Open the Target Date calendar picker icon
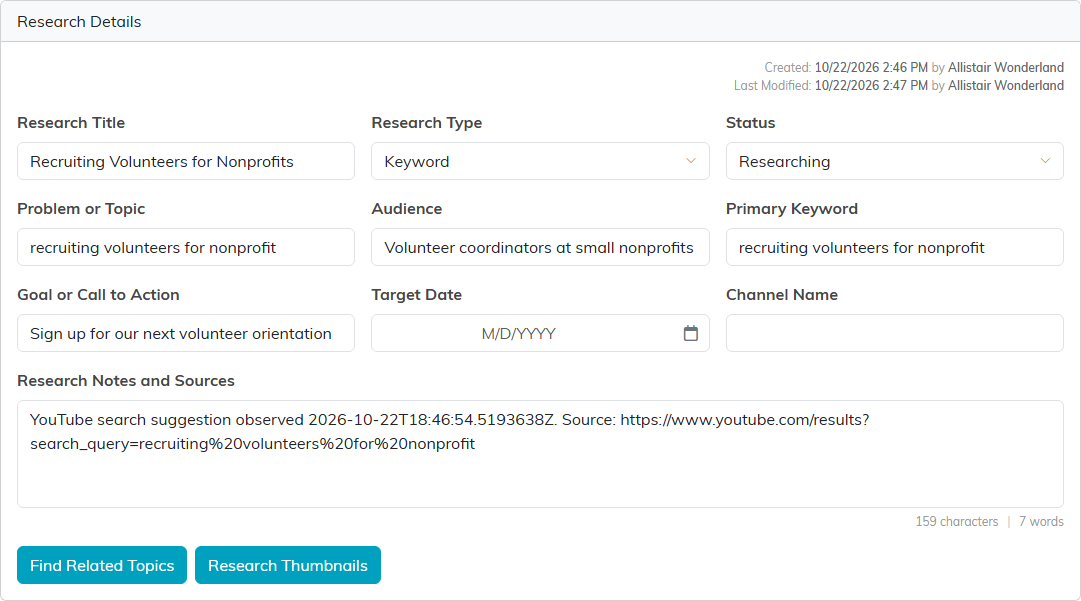Viewport: 1081px width, 601px height. 690,334
